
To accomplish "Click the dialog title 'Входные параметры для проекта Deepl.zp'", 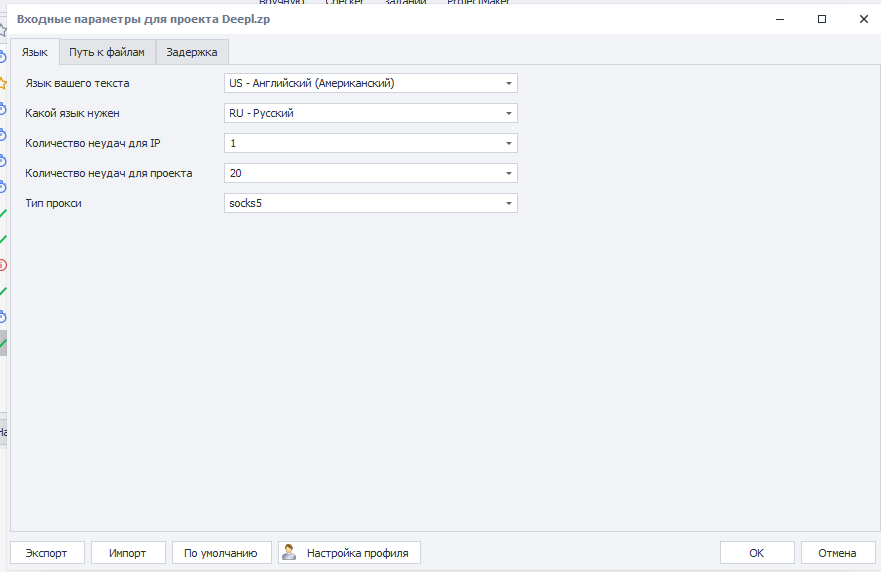I will point(143,19).
